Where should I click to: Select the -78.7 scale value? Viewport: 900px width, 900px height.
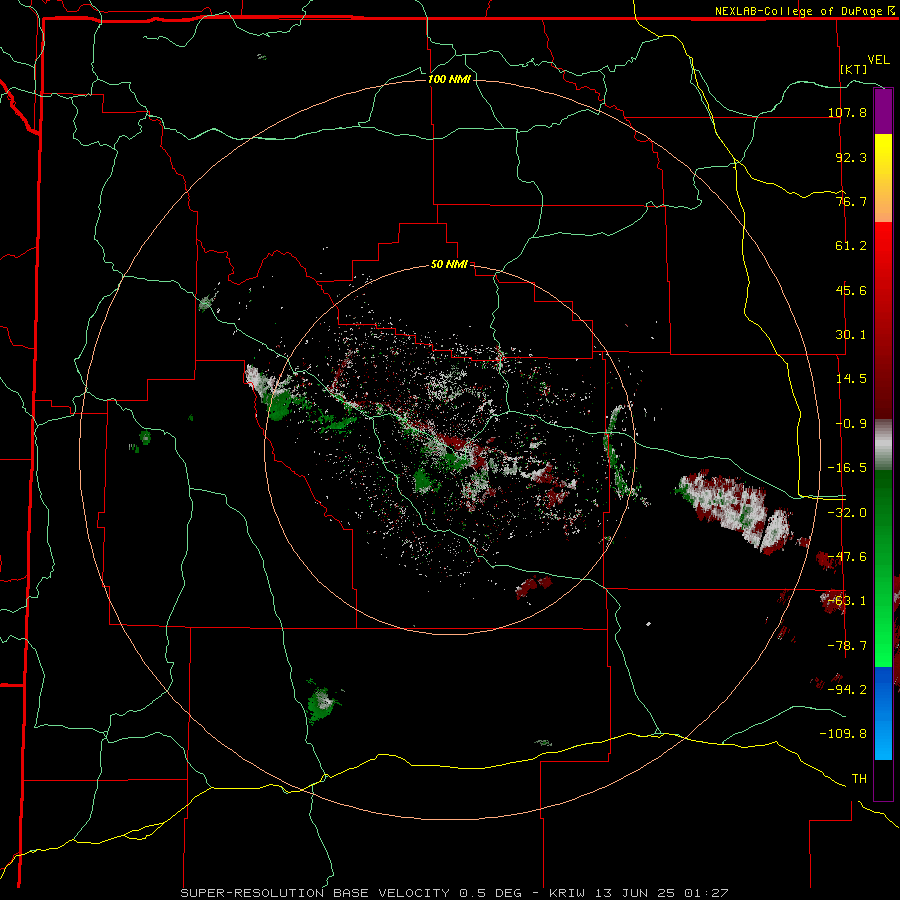tap(847, 646)
